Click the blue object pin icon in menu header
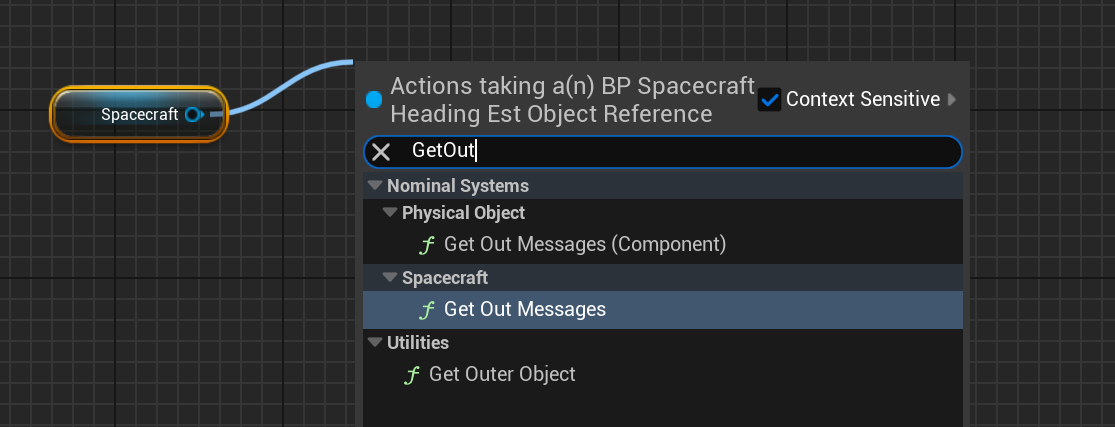This screenshot has width=1115, height=427. tap(374, 100)
